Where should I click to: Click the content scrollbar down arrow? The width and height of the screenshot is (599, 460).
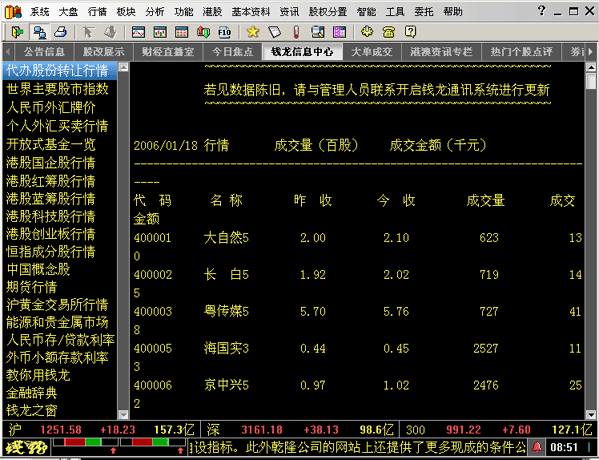(591, 415)
